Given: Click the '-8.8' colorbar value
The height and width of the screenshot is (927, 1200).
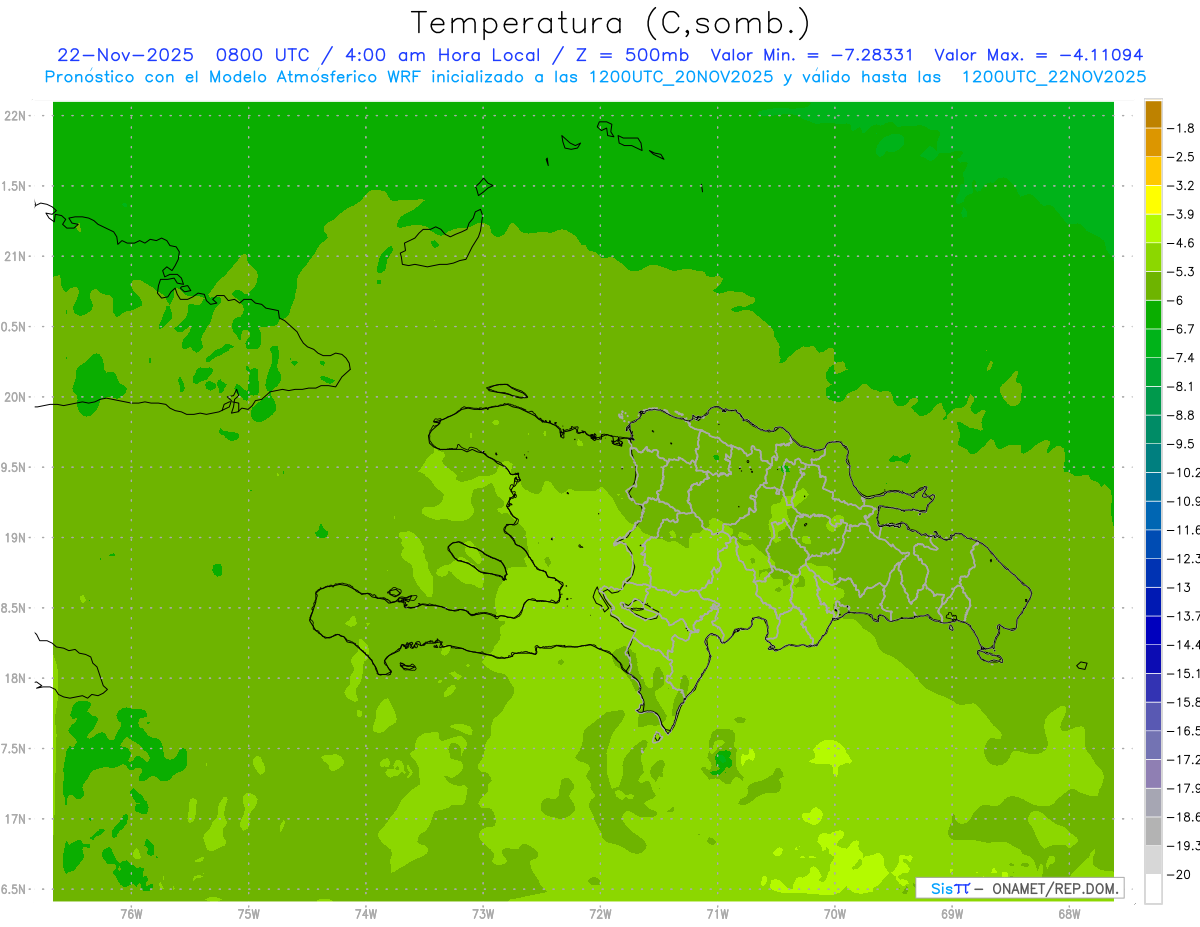Looking at the screenshot, I should [x=1181, y=415].
